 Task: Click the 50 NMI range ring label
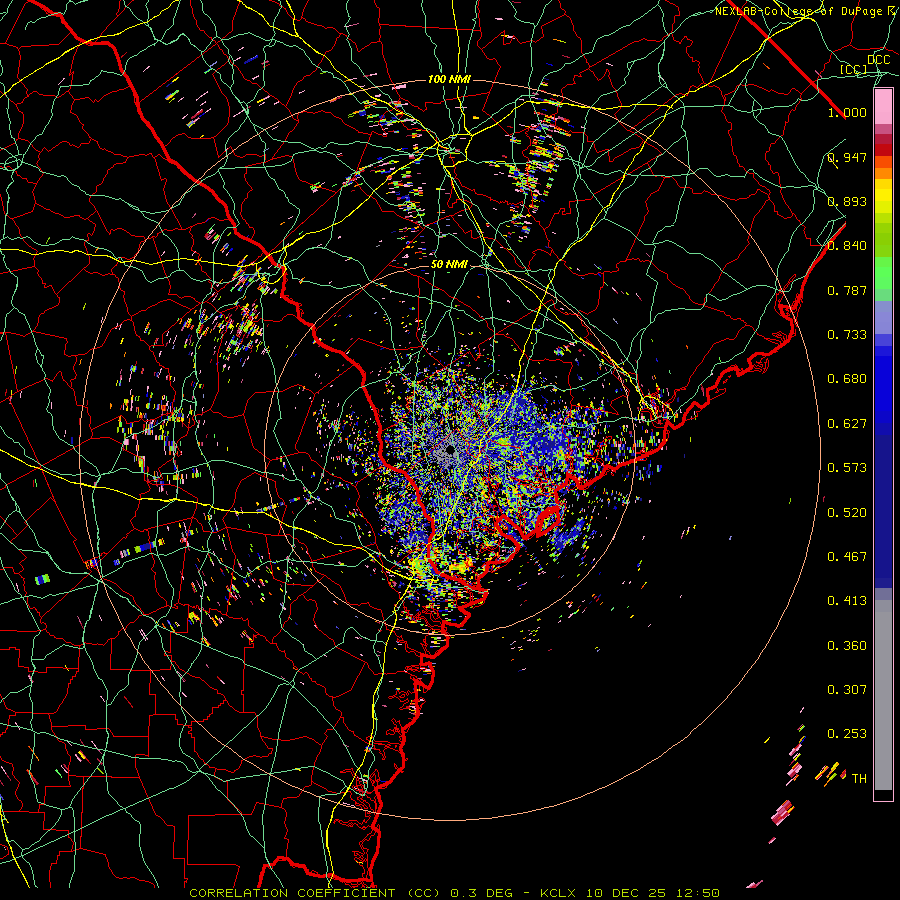pos(449,265)
